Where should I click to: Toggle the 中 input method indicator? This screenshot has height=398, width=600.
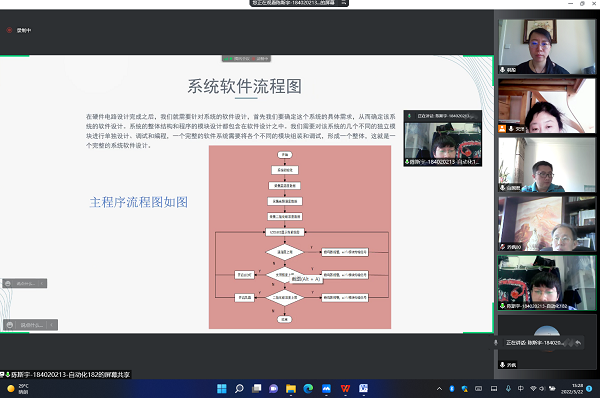pyautogui.click(x=521, y=389)
